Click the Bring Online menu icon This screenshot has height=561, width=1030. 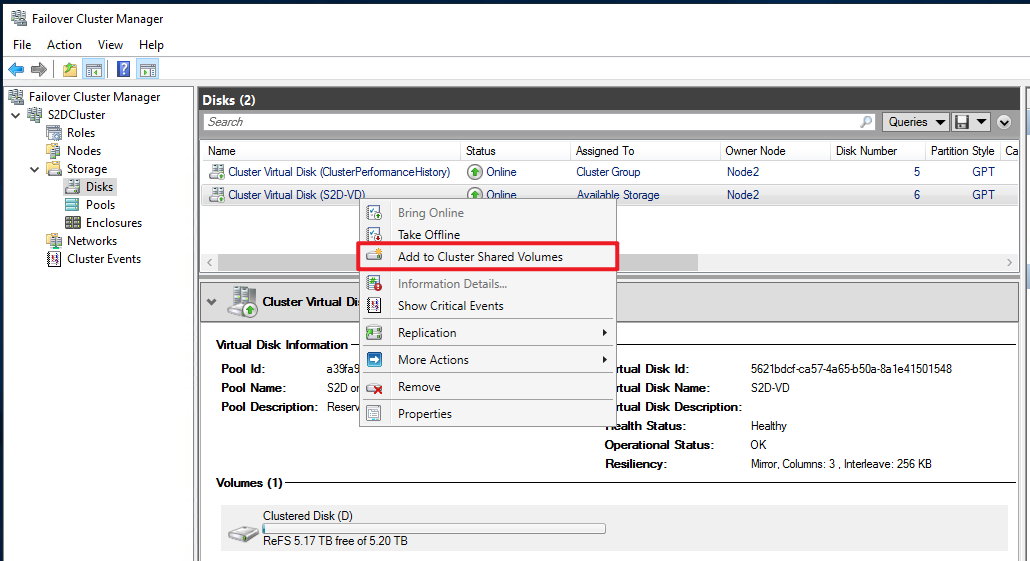(374, 213)
